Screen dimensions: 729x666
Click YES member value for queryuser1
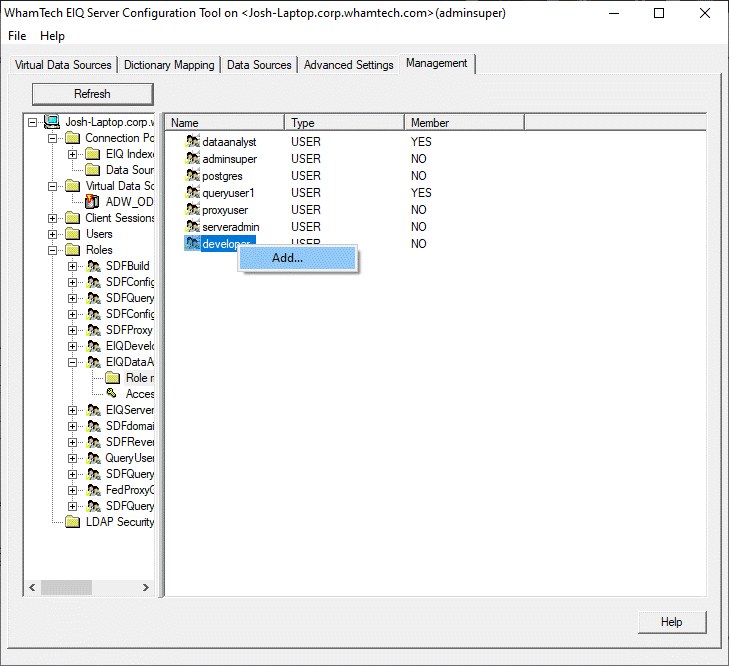421,193
